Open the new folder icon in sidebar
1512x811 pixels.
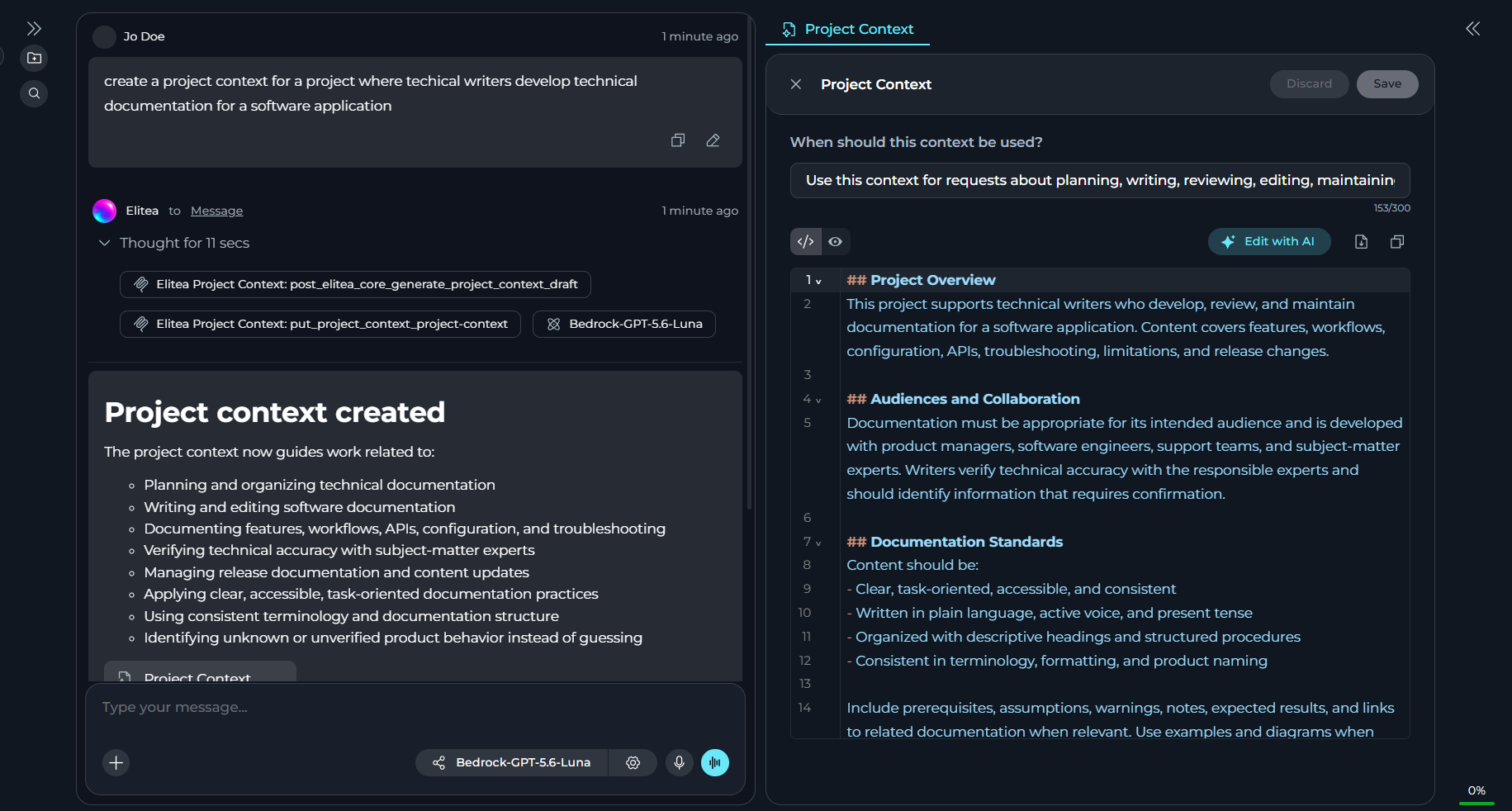(x=34, y=59)
